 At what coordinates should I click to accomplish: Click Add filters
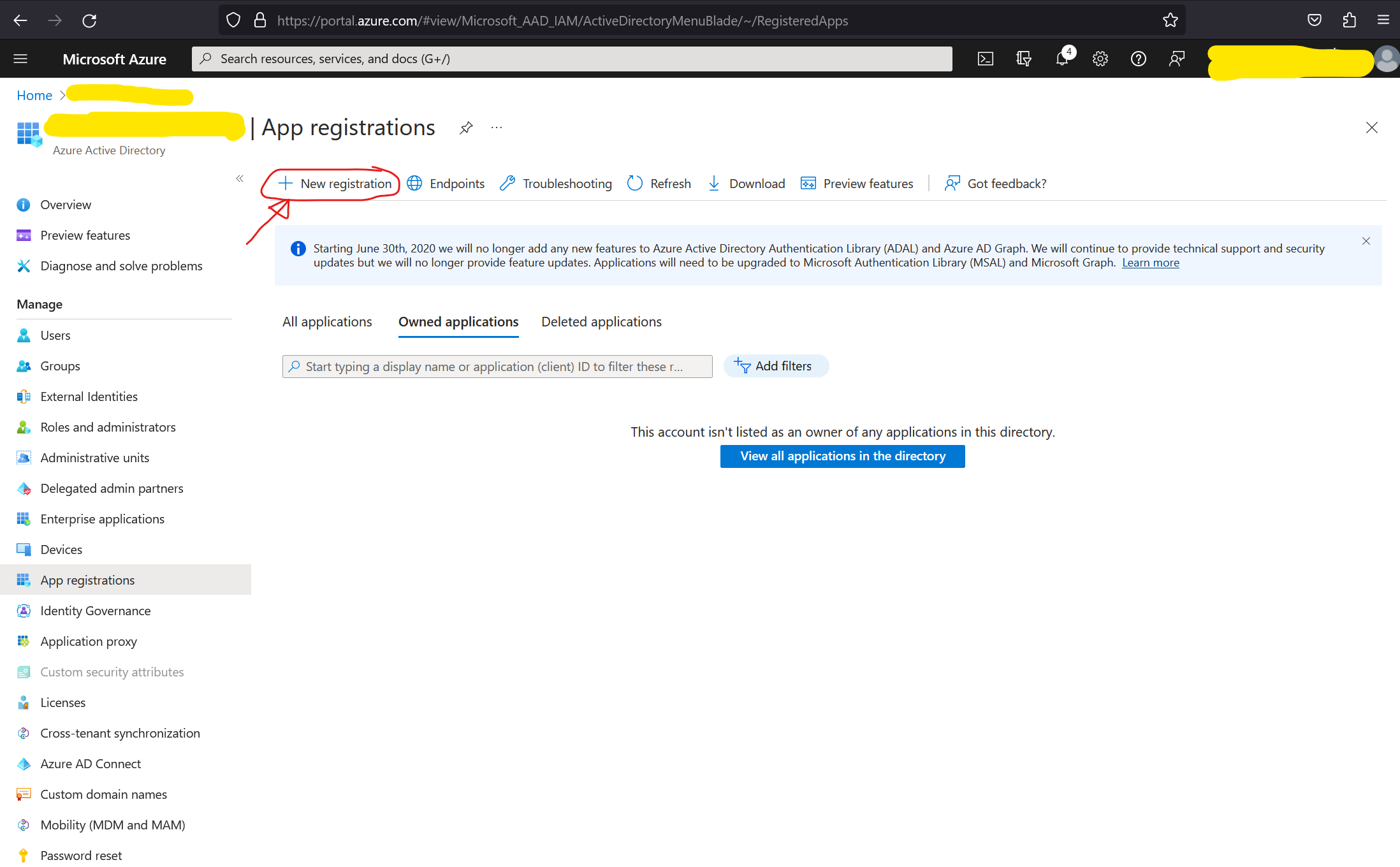pos(776,366)
